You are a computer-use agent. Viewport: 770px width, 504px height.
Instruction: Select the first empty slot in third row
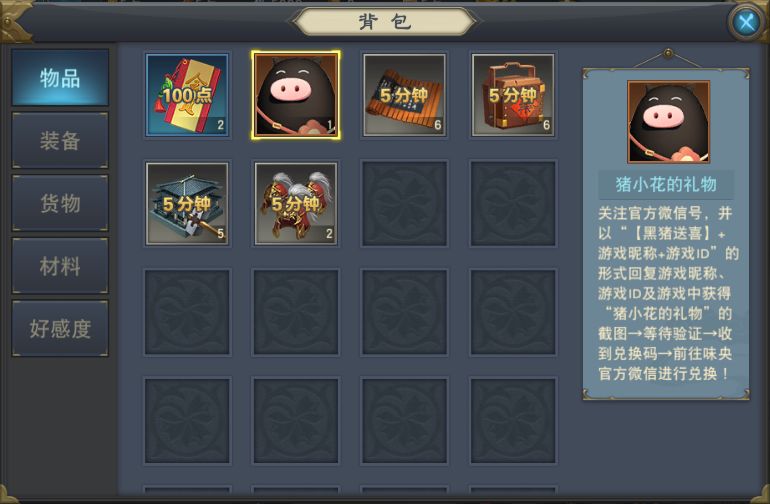pyautogui.click(x=187, y=312)
